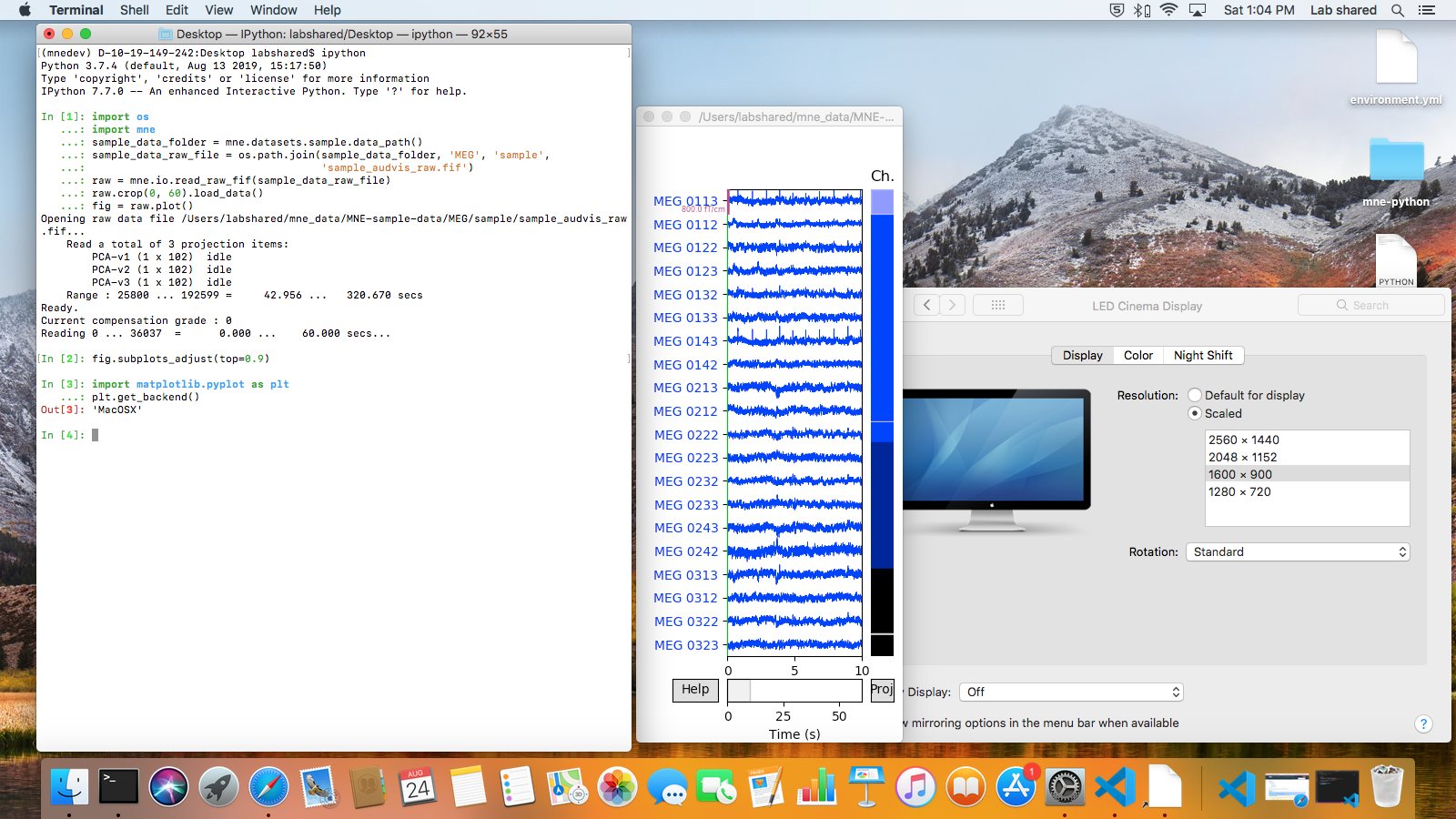
Task: Open Mail stamp icon in dock
Action: pos(318,787)
